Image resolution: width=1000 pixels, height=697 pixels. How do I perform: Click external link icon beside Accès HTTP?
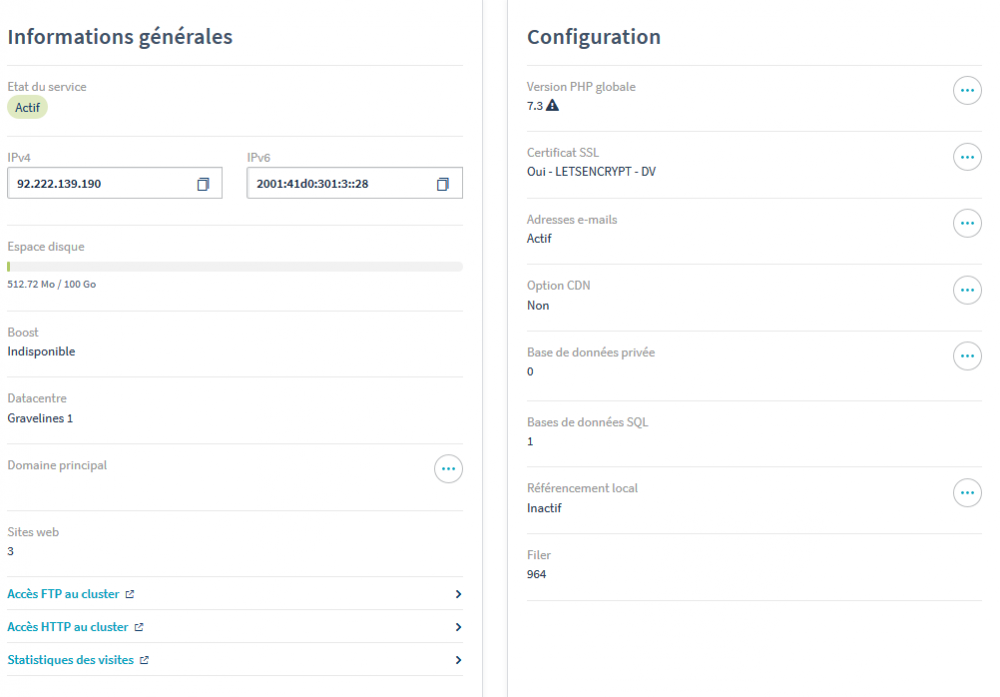[x=139, y=627]
